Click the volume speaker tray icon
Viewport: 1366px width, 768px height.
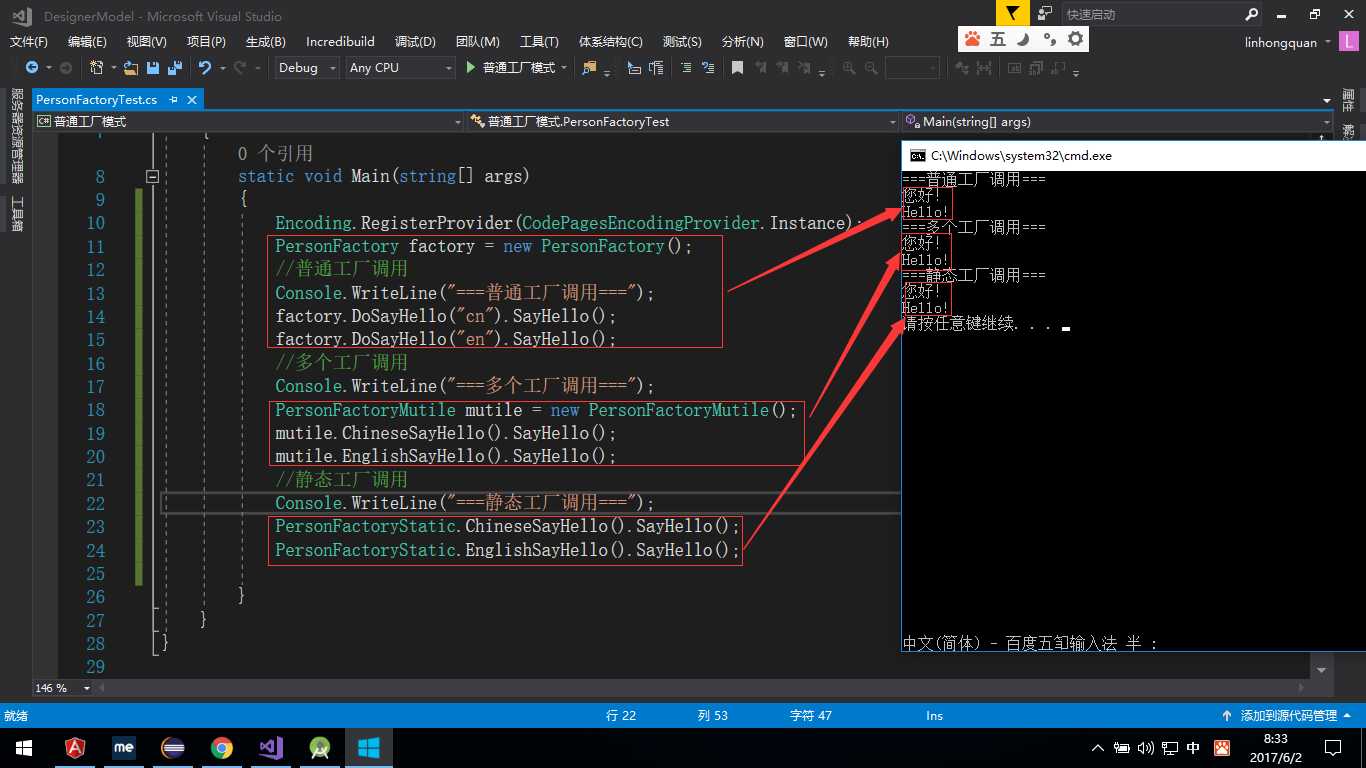point(1145,748)
